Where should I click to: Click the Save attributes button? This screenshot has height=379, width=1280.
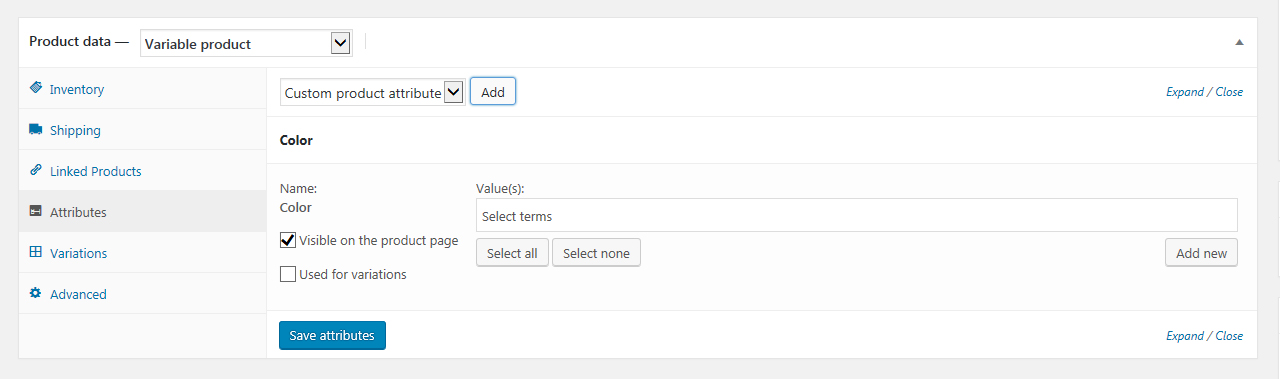332,335
